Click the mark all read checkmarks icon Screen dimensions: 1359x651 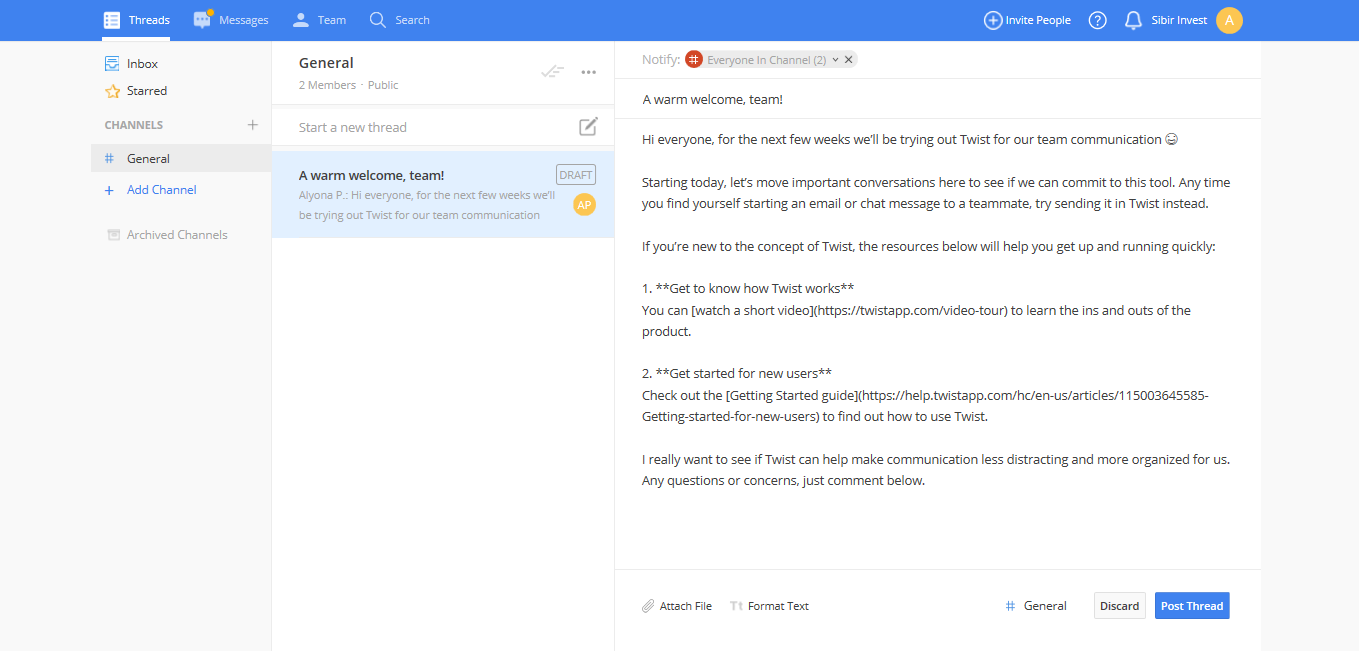point(552,71)
